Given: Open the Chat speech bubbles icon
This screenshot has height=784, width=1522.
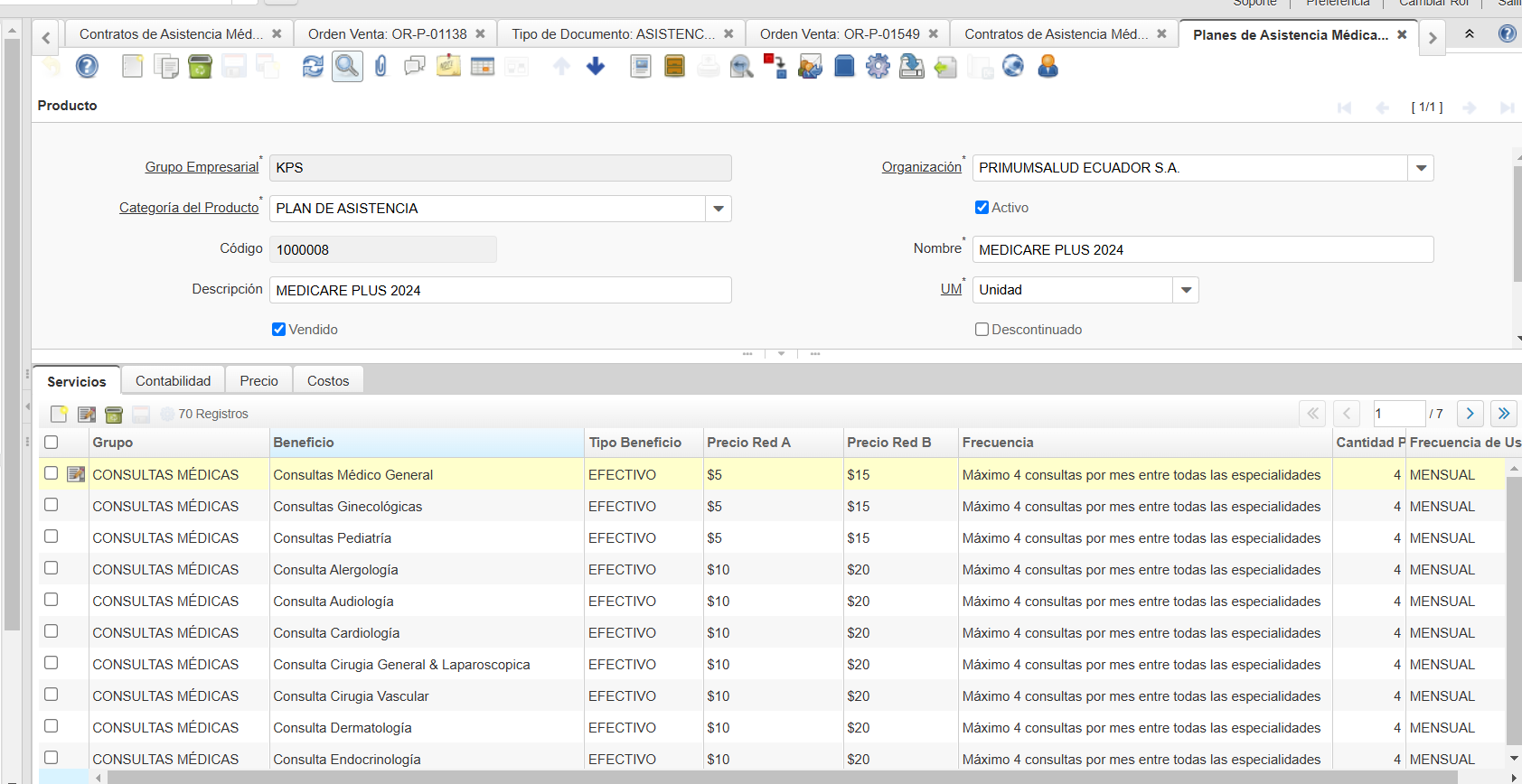Looking at the screenshot, I should point(415,66).
